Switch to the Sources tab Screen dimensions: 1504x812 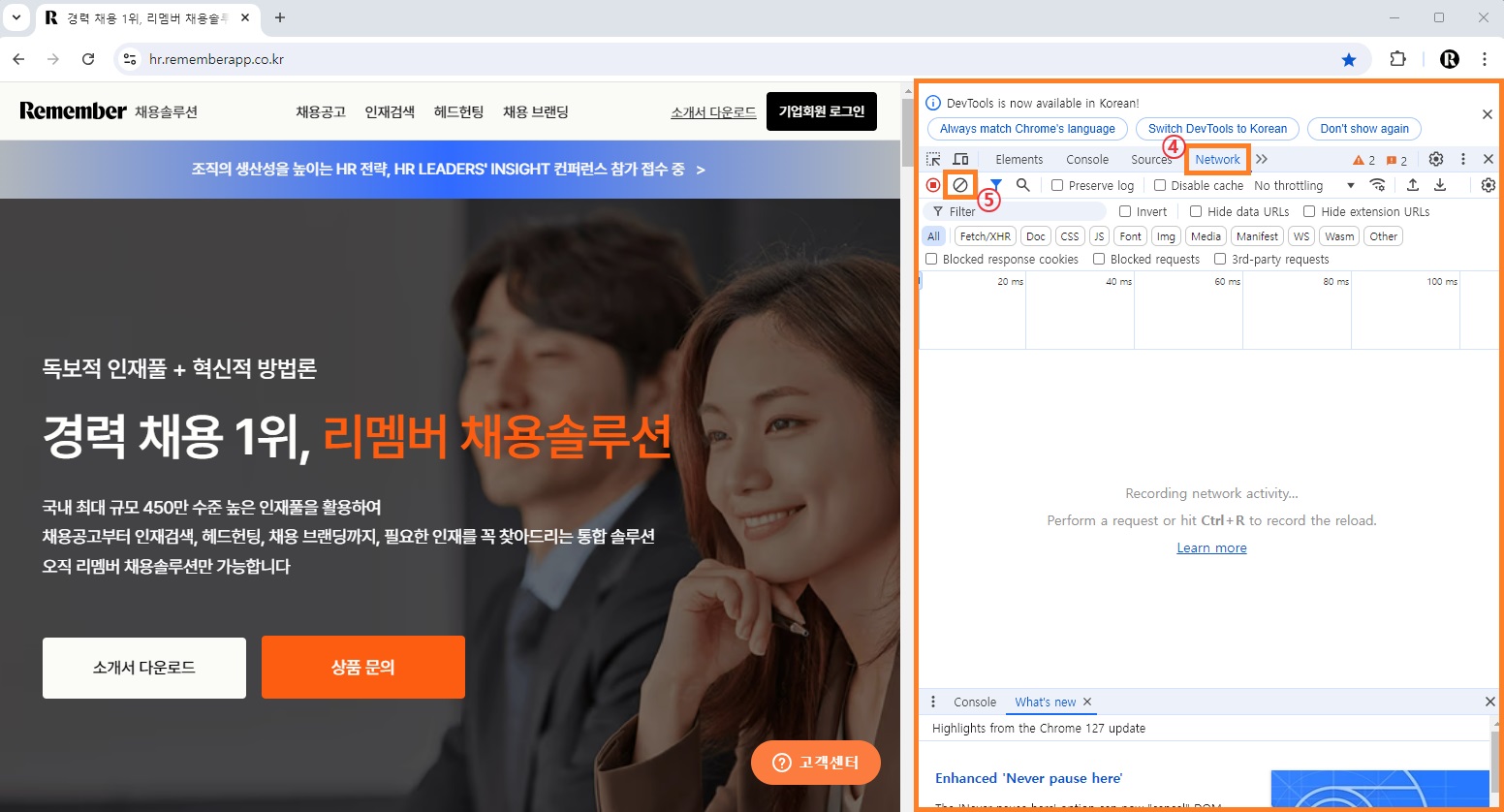[1151, 160]
